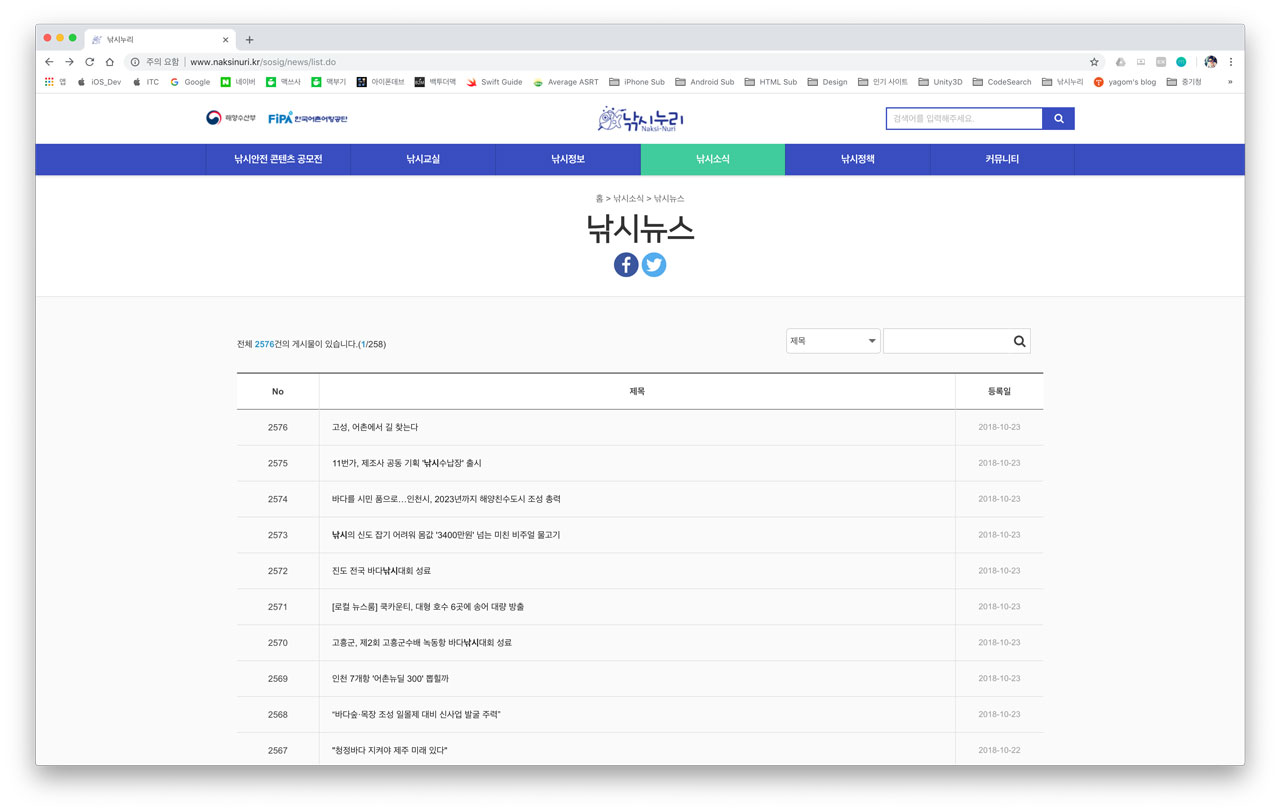1280x812 pixels.
Task: Open a new browser tab
Action: [250, 40]
